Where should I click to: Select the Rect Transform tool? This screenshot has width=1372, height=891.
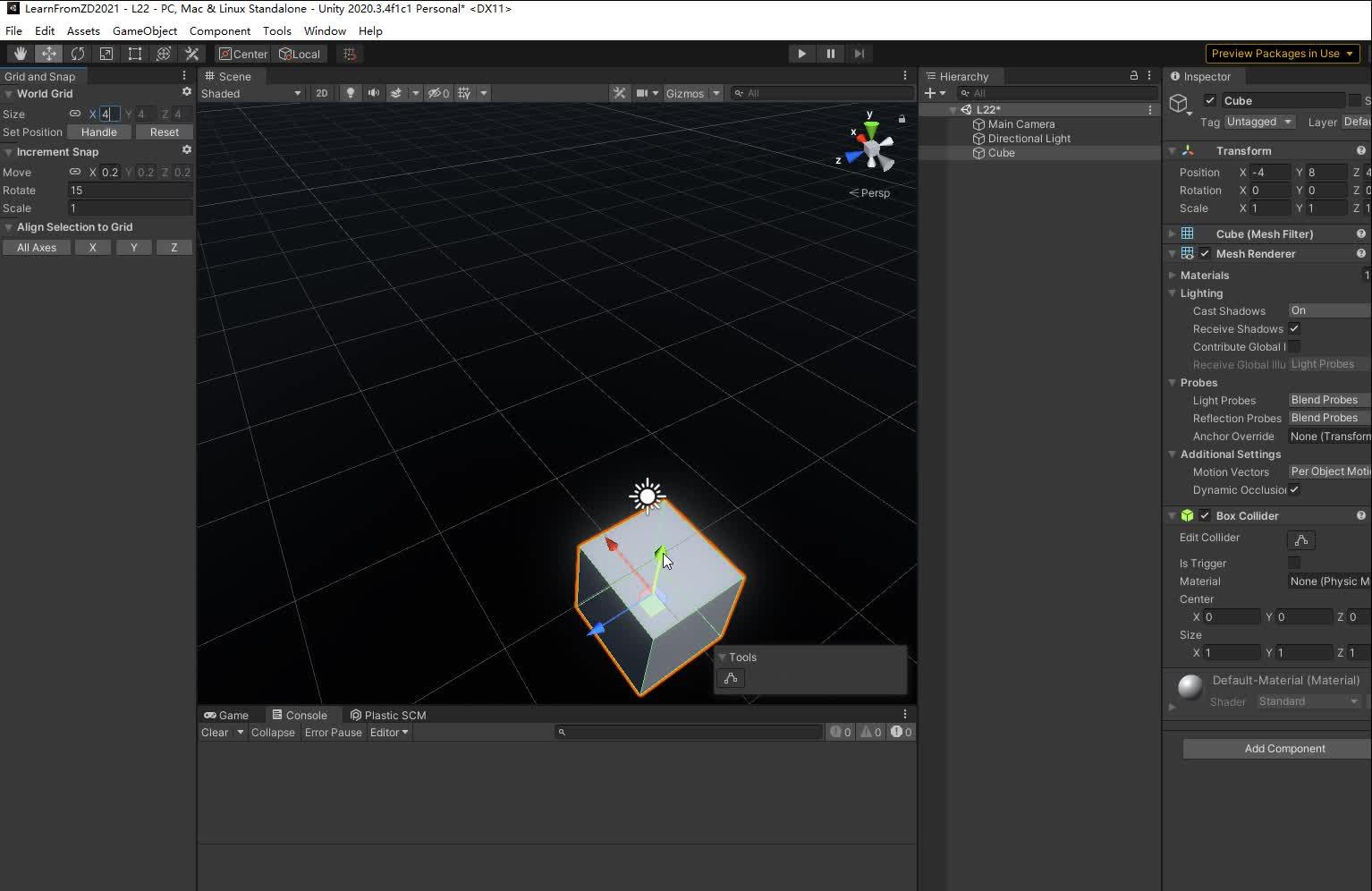134,54
